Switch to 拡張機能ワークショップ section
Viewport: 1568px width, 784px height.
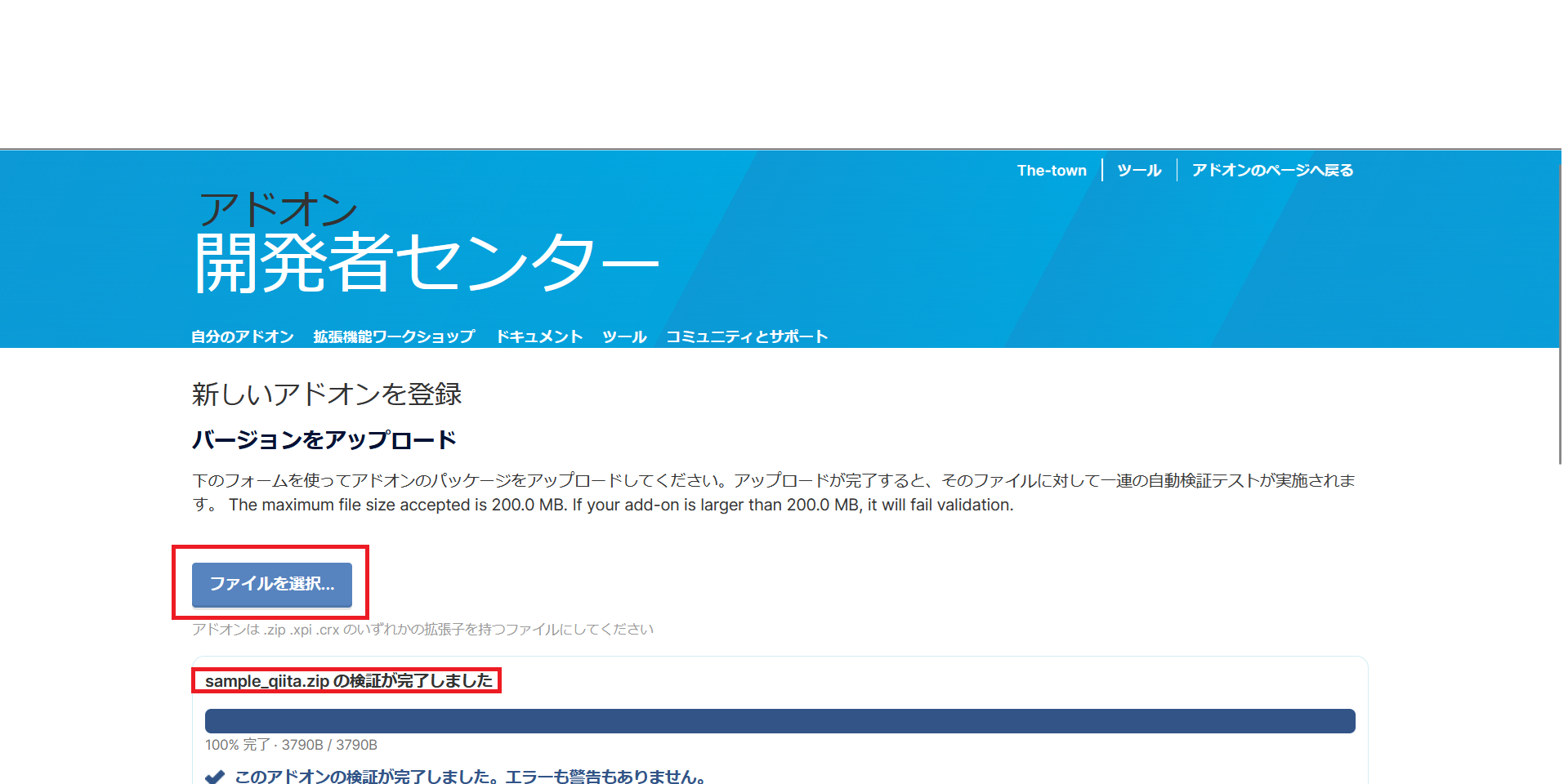click(x=393, y=336)
